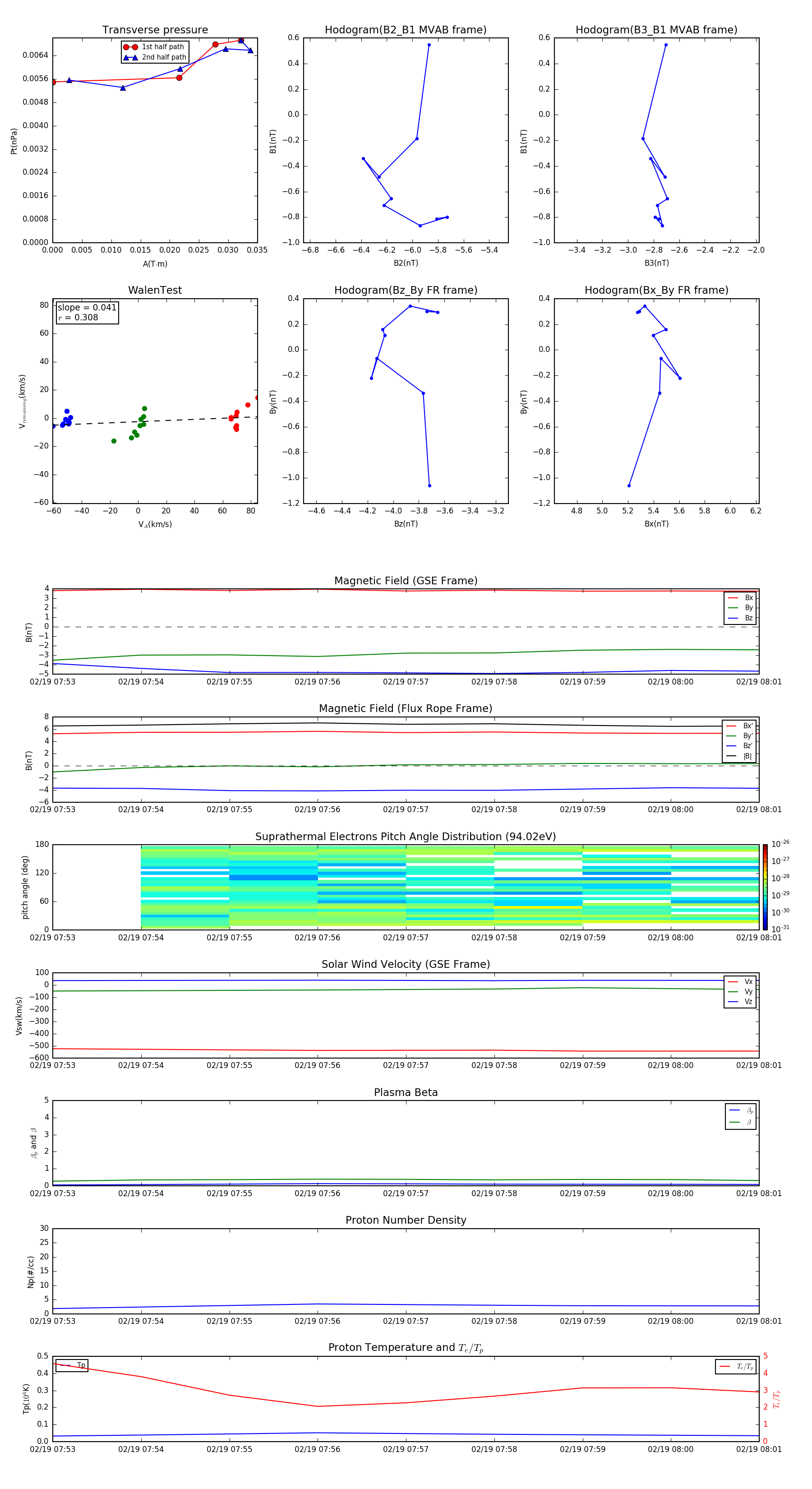Click the "Hodogram(B3_B1 MVAB frame)" title
The width and height of the screenshot is (812, 1489).
tap(656, 30)
